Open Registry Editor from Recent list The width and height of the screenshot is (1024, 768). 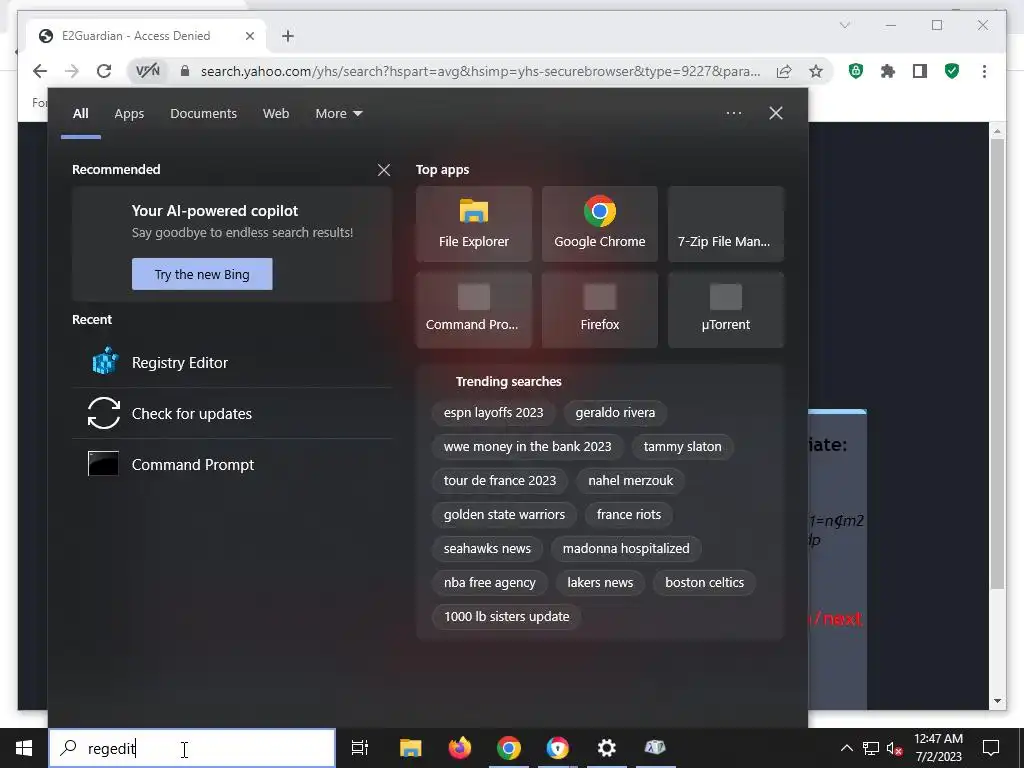(x=232, y=362)
